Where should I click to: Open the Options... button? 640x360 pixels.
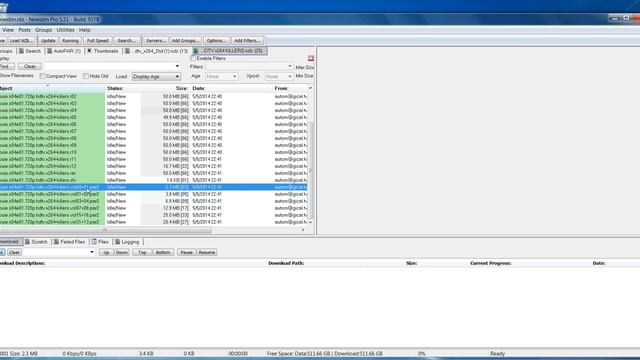[x=216, y=41]
